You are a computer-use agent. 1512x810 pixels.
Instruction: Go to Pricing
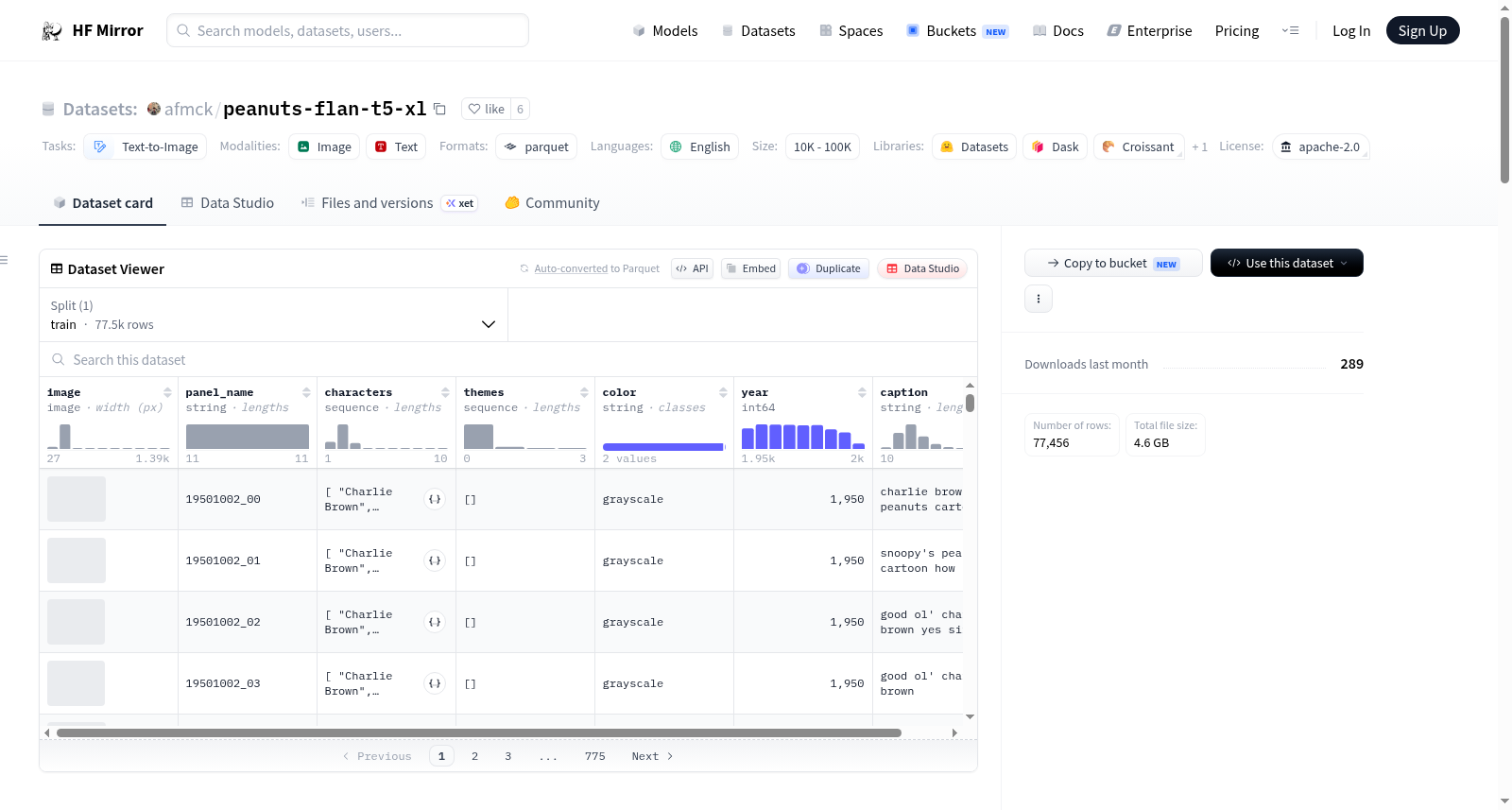coord(1237,31)
